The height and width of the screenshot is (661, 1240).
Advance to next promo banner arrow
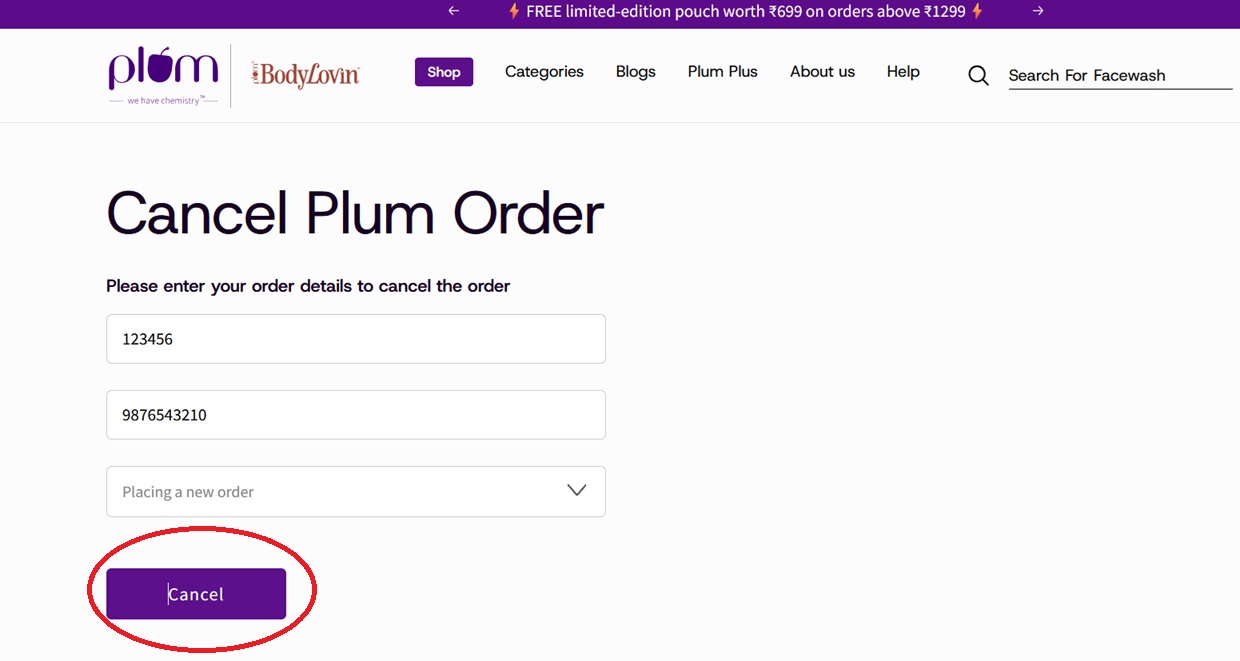(1038, 11)
